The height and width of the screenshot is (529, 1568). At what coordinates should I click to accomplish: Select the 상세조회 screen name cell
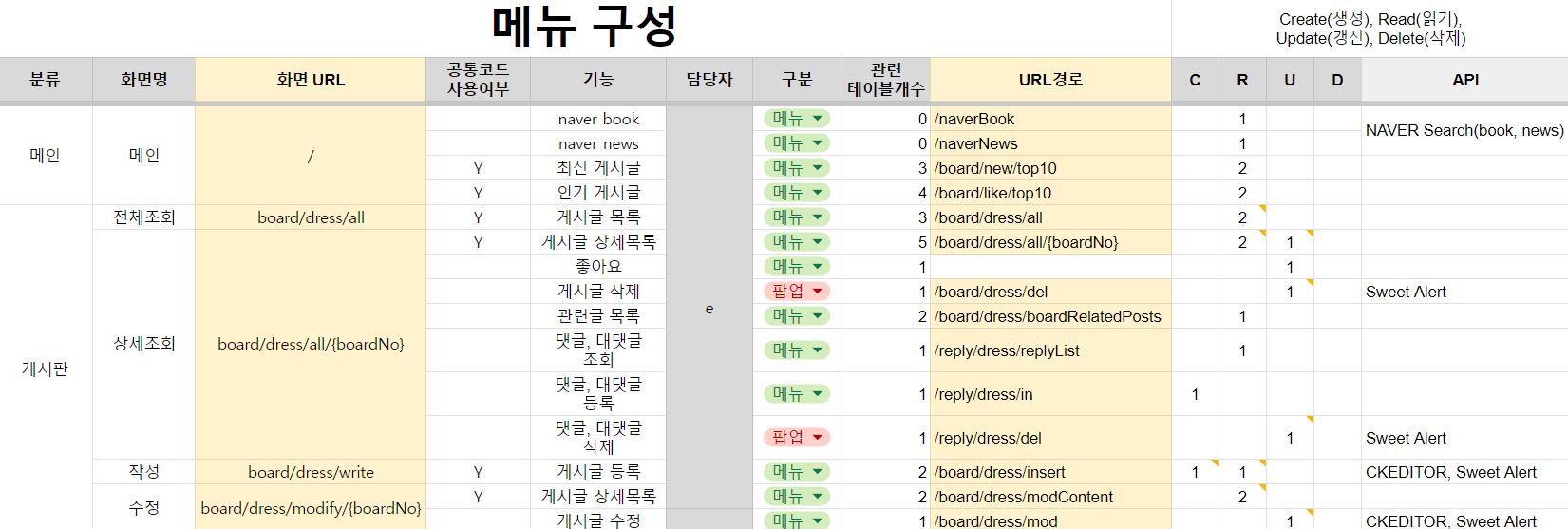144,344
